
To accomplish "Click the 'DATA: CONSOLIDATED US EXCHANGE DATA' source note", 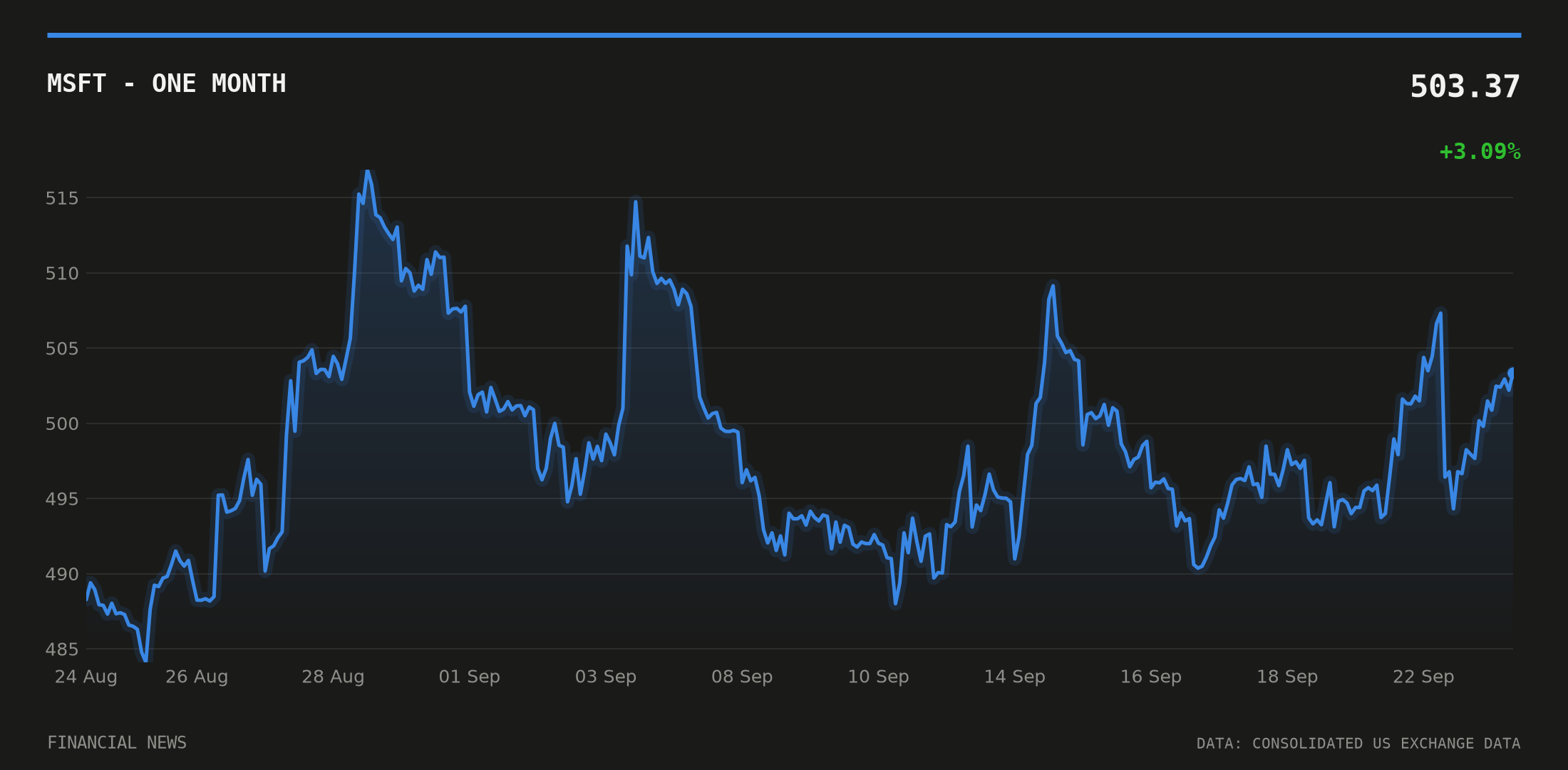I will [1358, 744].
